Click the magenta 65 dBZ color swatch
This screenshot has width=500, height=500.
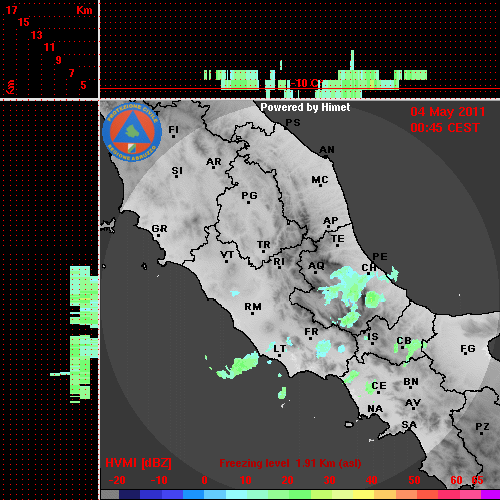tap(490, 494)
